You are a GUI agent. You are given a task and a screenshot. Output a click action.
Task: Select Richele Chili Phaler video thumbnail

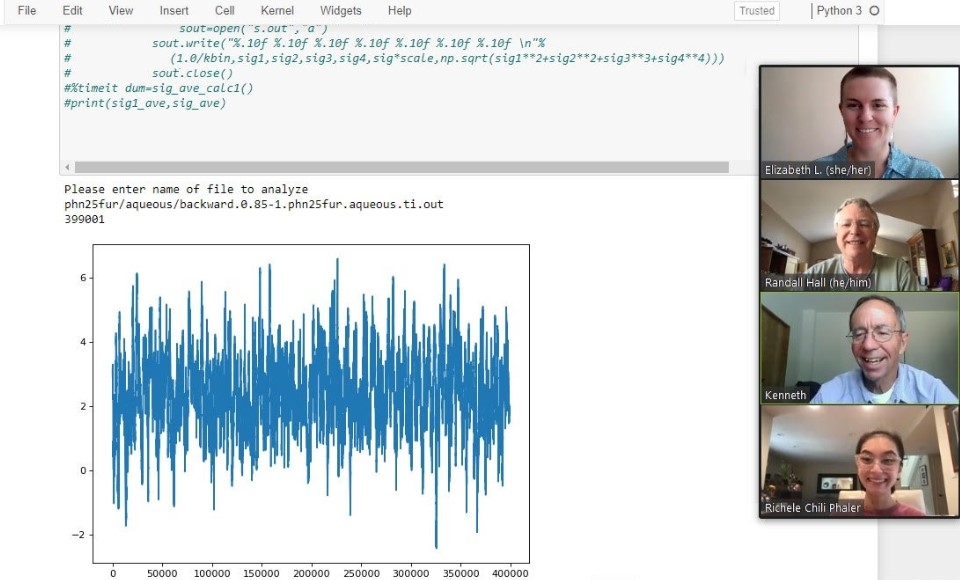coord(859,460)
